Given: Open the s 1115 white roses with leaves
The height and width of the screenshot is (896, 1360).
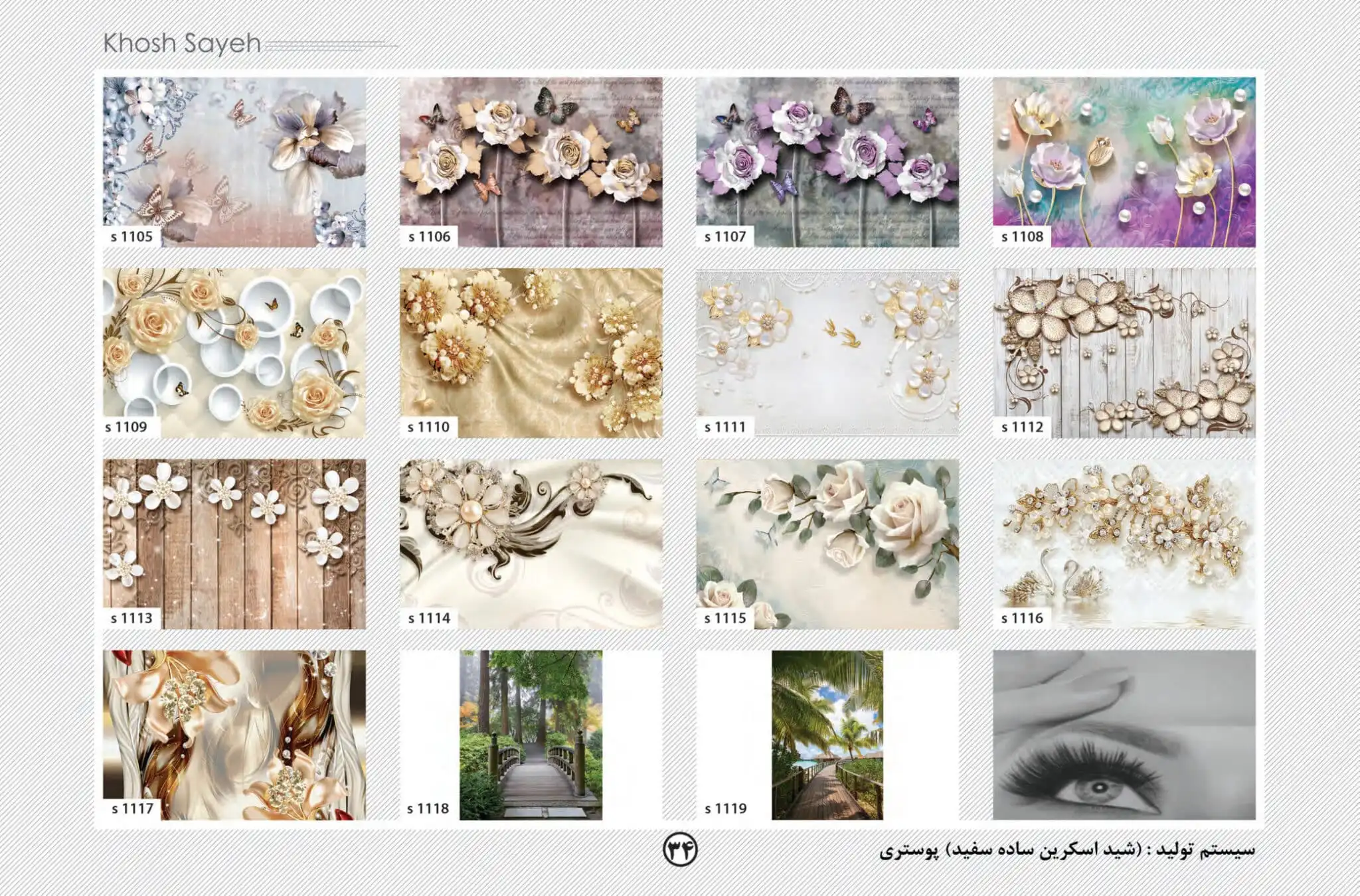Looking at the screenshot, I should click(x=827, y=544).
